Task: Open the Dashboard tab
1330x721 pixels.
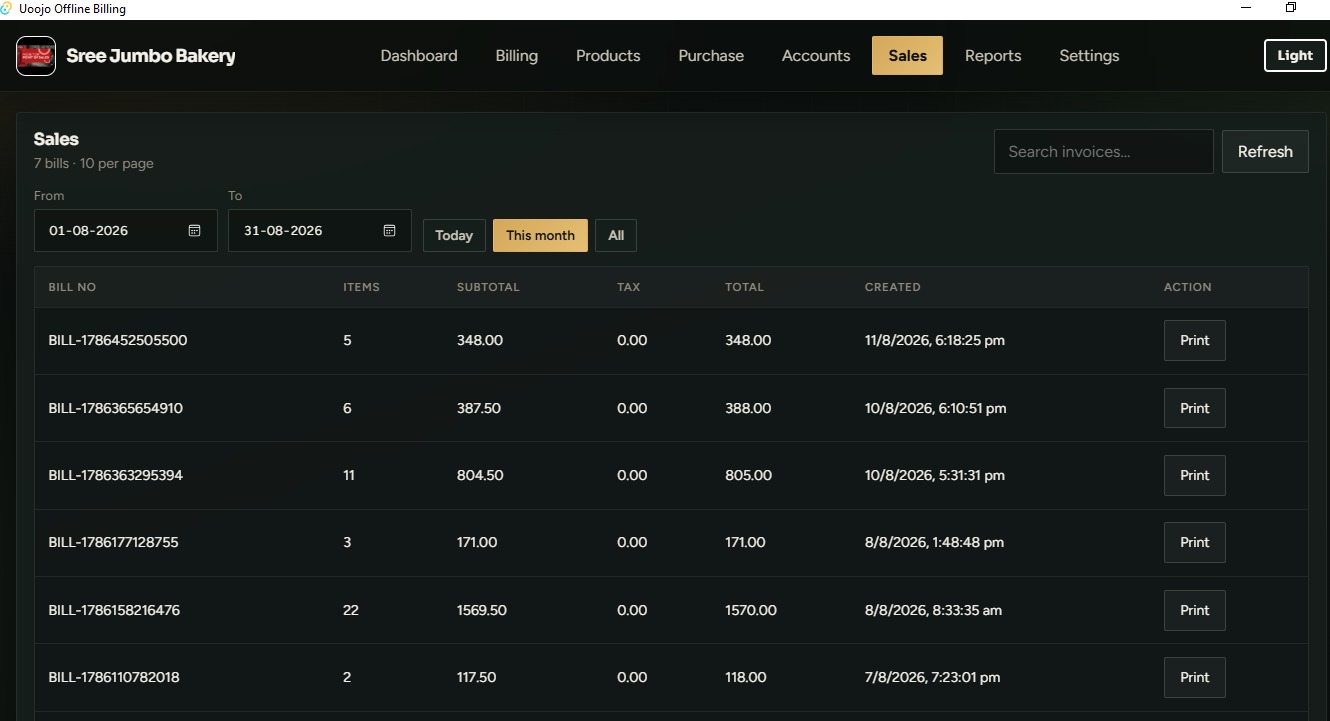Action: click(419, 56)
